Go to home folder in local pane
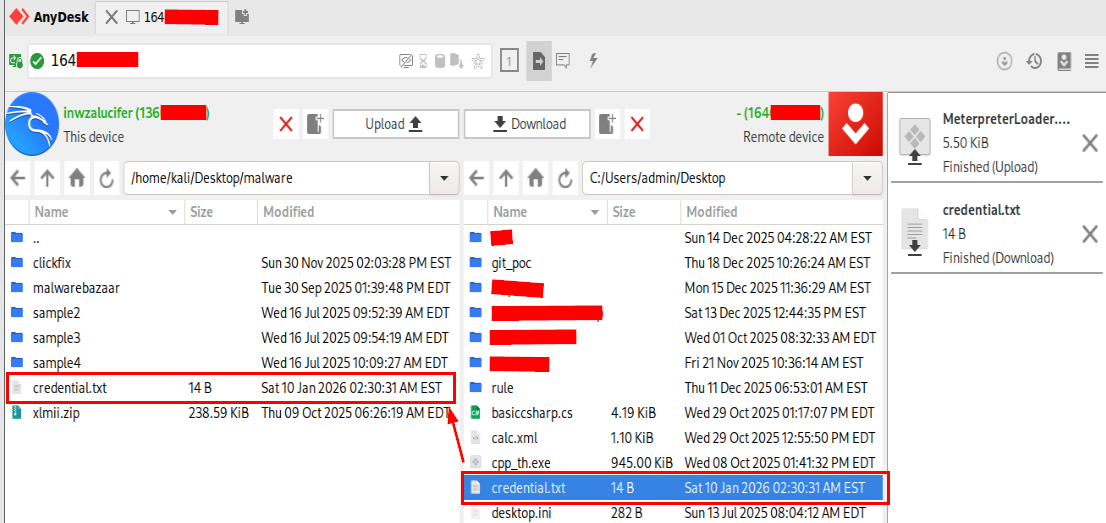 [77, 179]
